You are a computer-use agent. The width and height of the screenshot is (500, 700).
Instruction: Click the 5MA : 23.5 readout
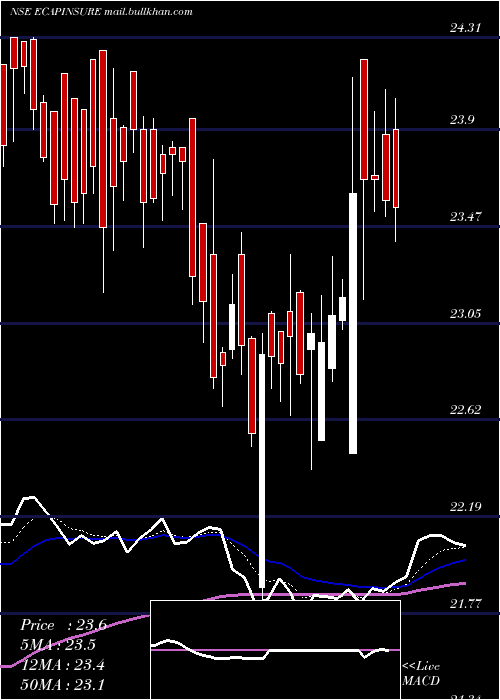click(58, 645)
